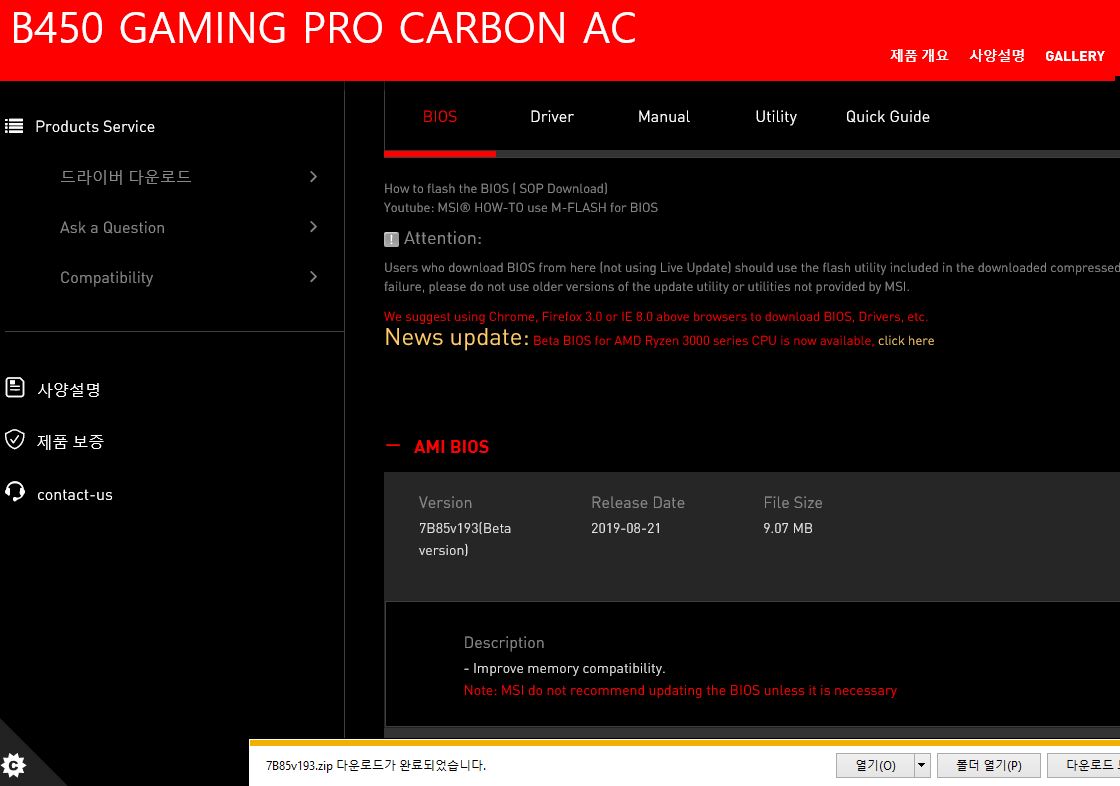Open Compatibility in the sidebar
Screen dimensions: 1120x786
(106, 278)
